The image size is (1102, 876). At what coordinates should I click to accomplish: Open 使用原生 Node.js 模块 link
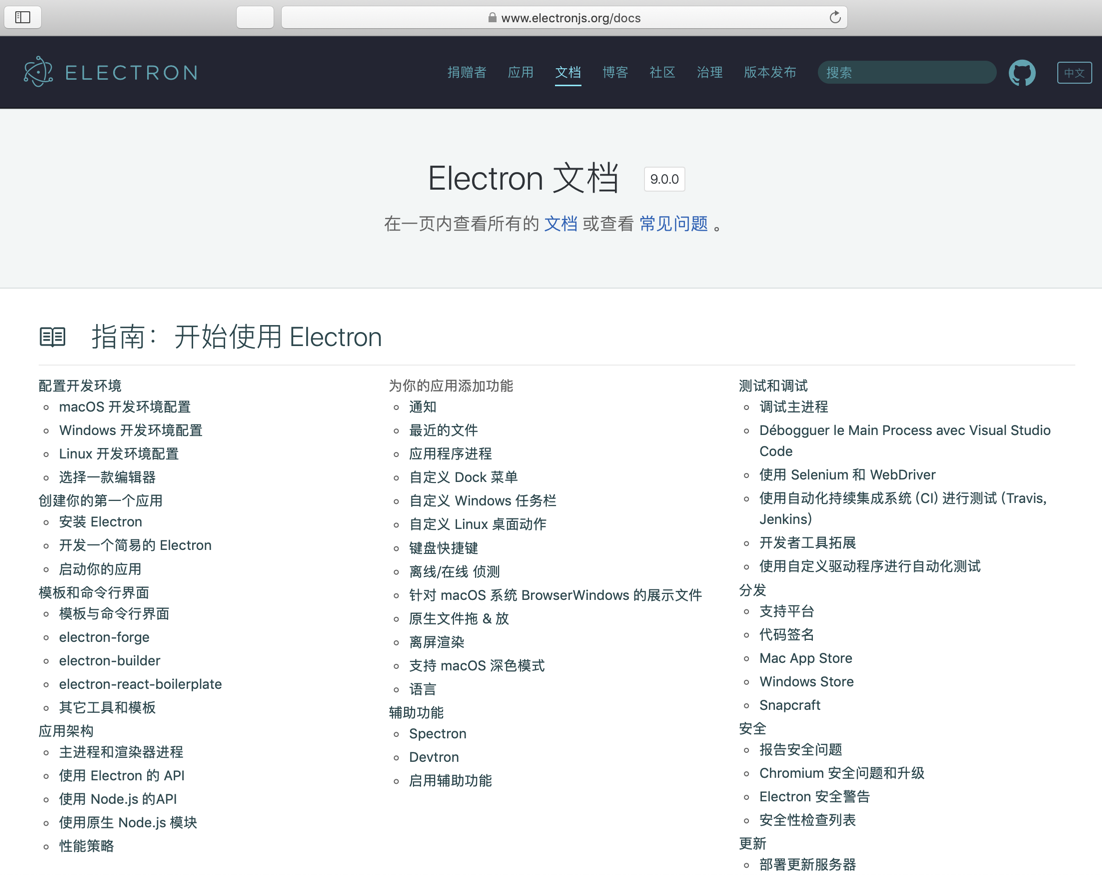[128, 823]
